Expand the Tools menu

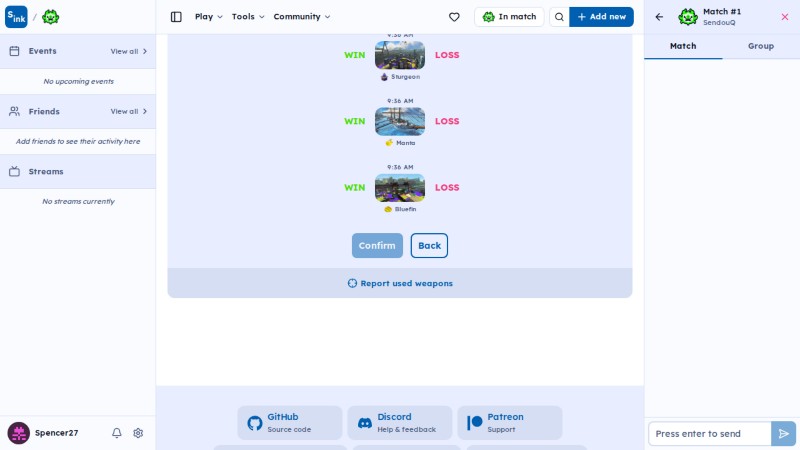click(248, 17)
